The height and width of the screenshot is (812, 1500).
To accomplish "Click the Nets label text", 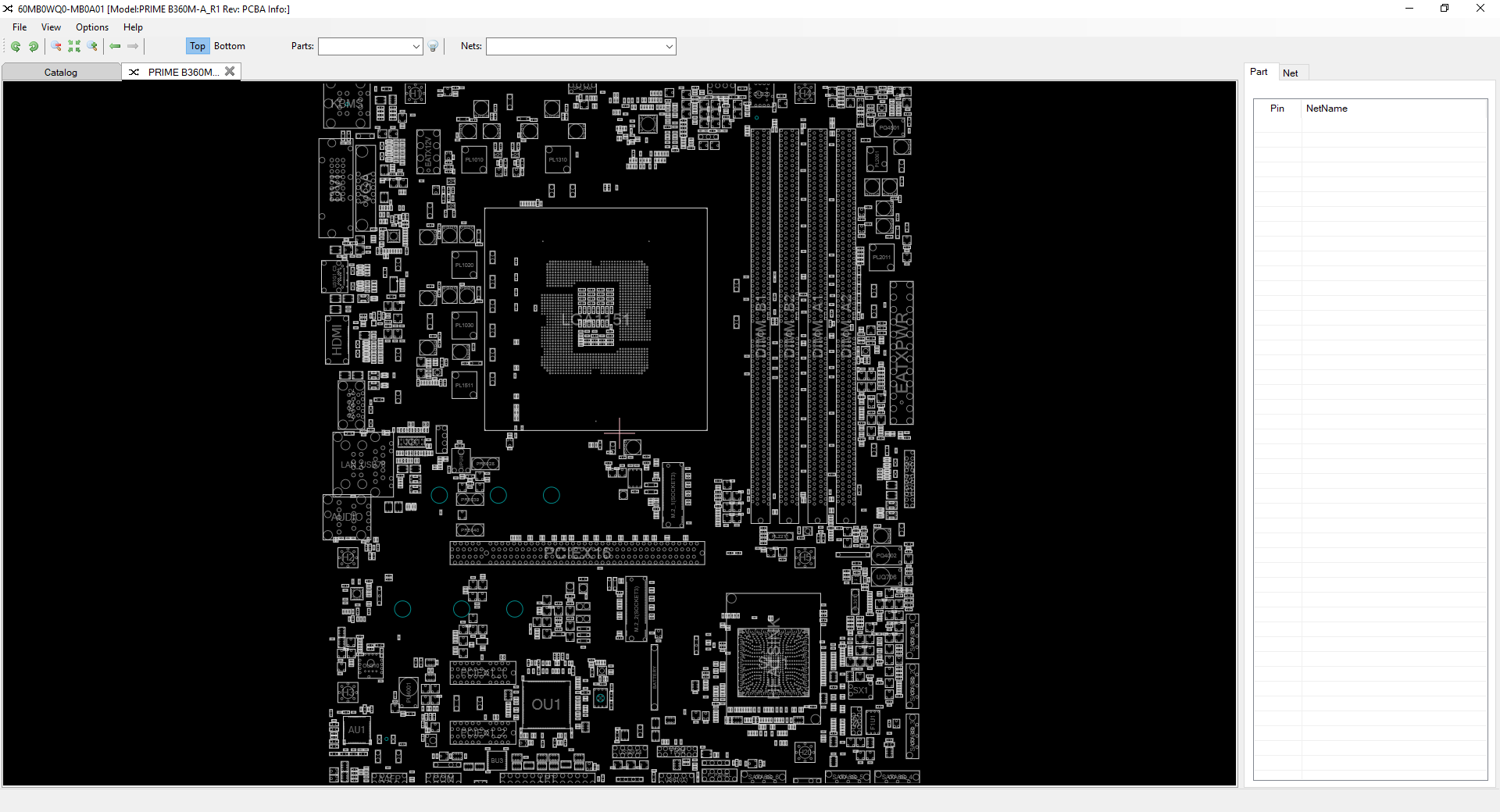I will pyautogui.click(x=471, y=46).
